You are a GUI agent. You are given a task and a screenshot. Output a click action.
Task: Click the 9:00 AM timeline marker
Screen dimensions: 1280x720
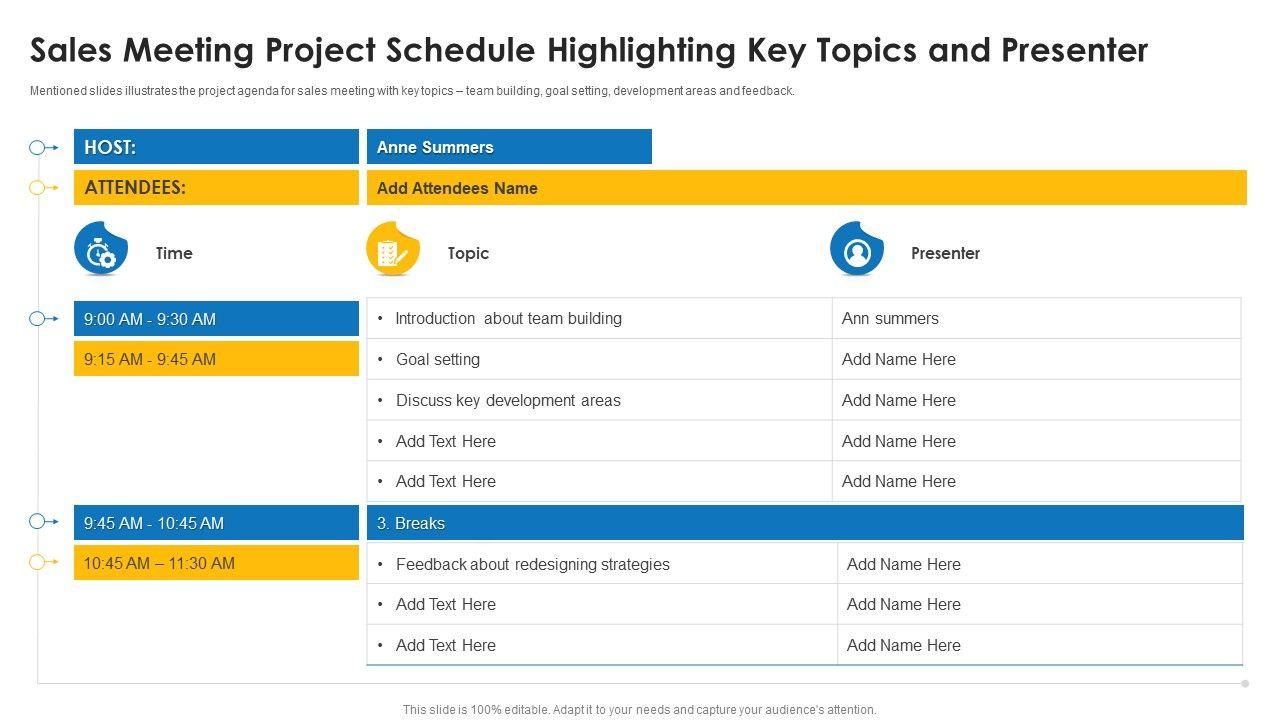pos(38,319)
